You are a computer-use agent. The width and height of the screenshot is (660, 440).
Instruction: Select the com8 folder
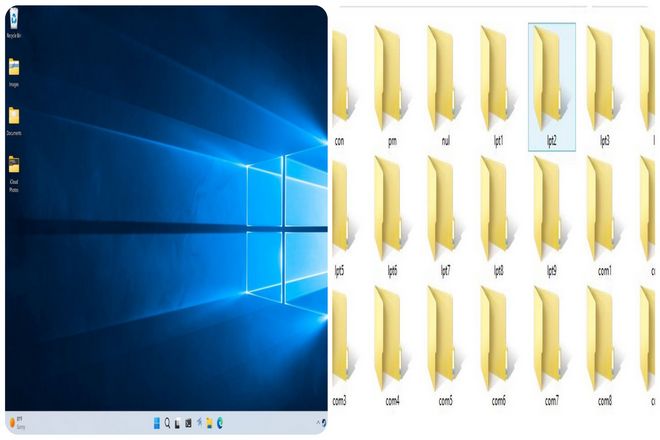604,346
